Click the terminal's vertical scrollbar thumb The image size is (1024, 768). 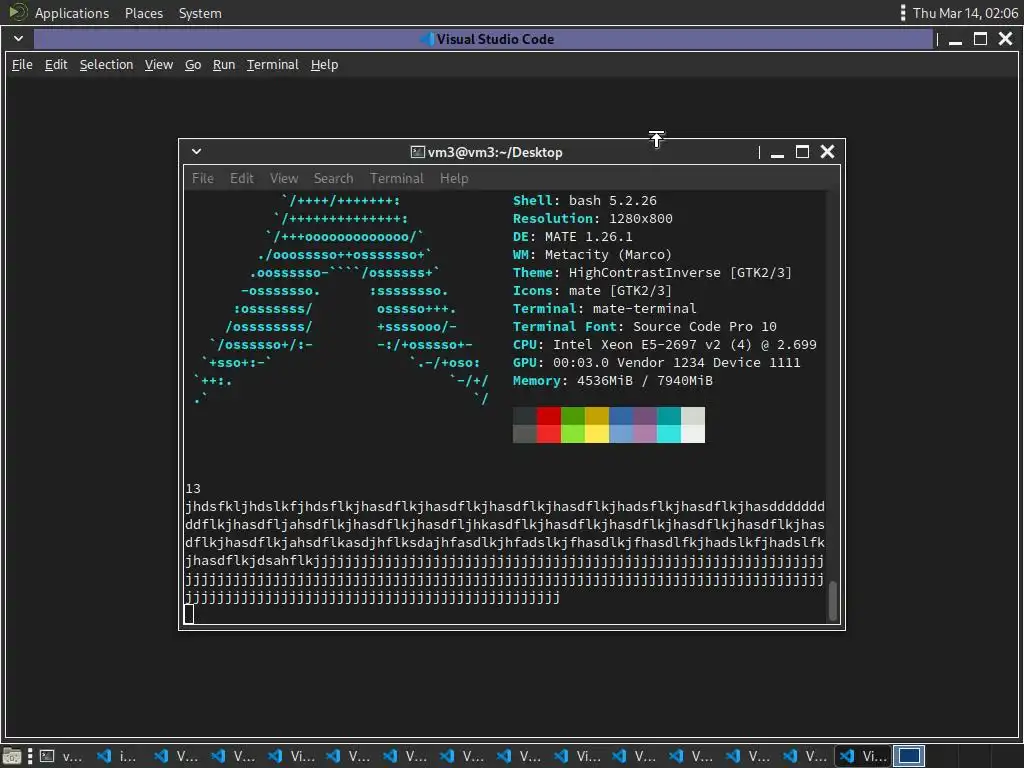point(833,600)
